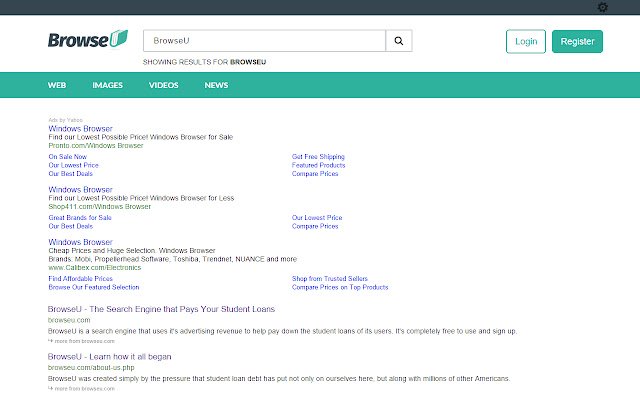
Task: Open the Great Brands for Sale link
Action: 80,218
